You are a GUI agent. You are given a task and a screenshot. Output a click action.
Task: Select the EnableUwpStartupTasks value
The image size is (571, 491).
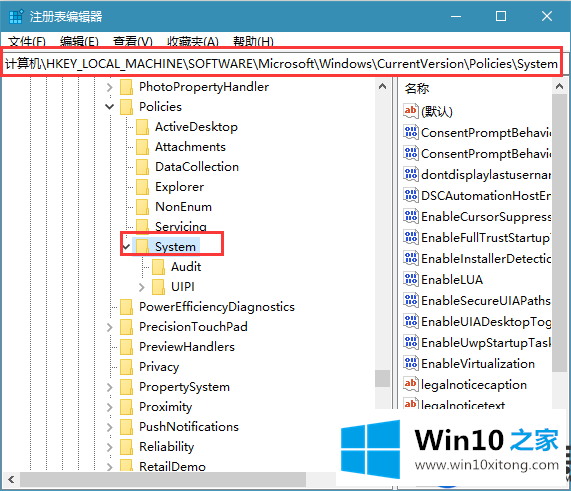486,343
